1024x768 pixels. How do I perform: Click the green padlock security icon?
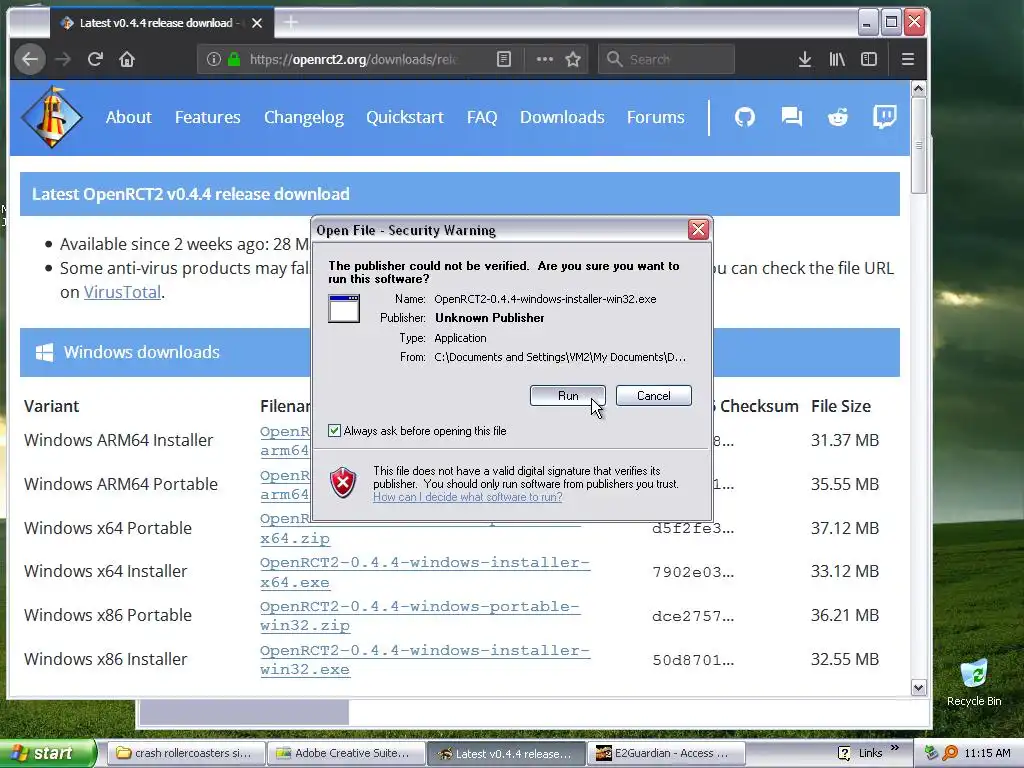click(x=234, y=59)
